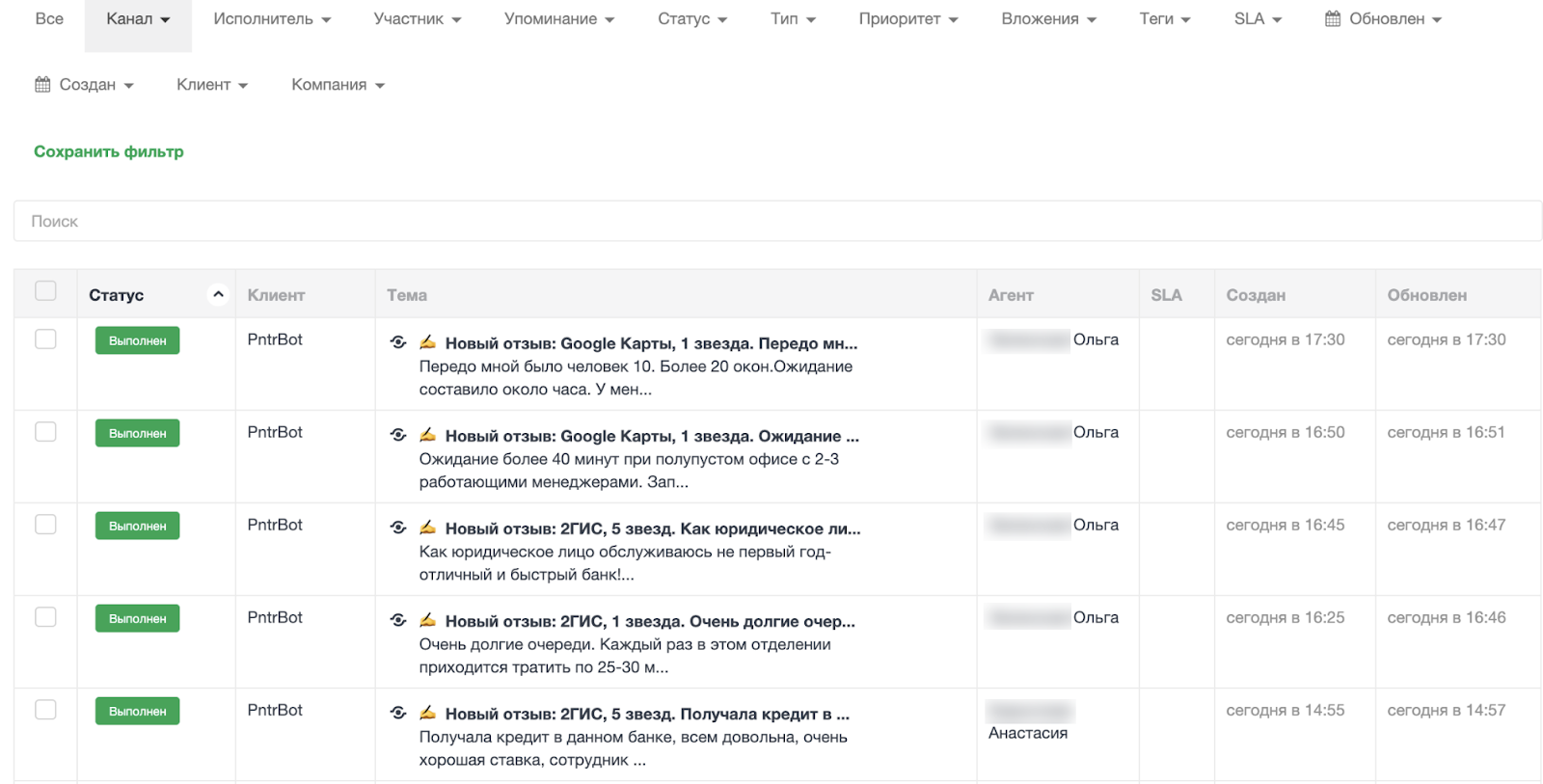The width and height of the screenshot is (1543, 784).
Task: Click Агент column header
Action: (x=1011, y=295)
